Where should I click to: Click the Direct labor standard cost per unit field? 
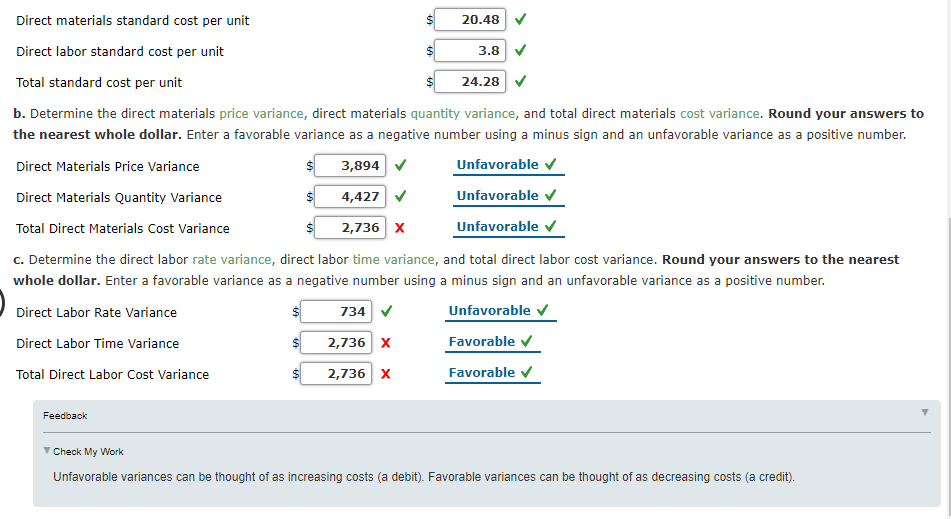tap(470, 50)
